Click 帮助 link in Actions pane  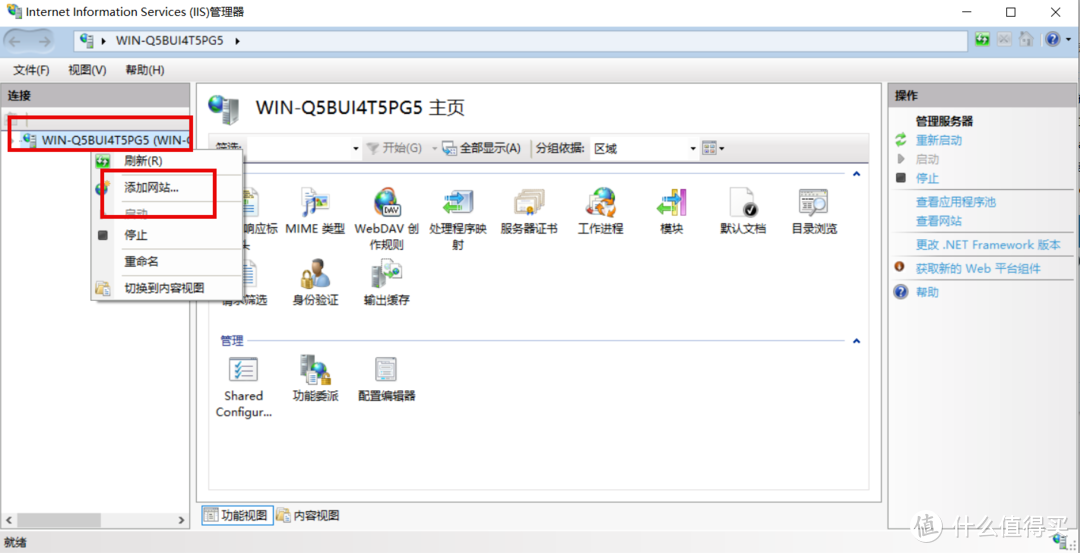click(927, 292)
